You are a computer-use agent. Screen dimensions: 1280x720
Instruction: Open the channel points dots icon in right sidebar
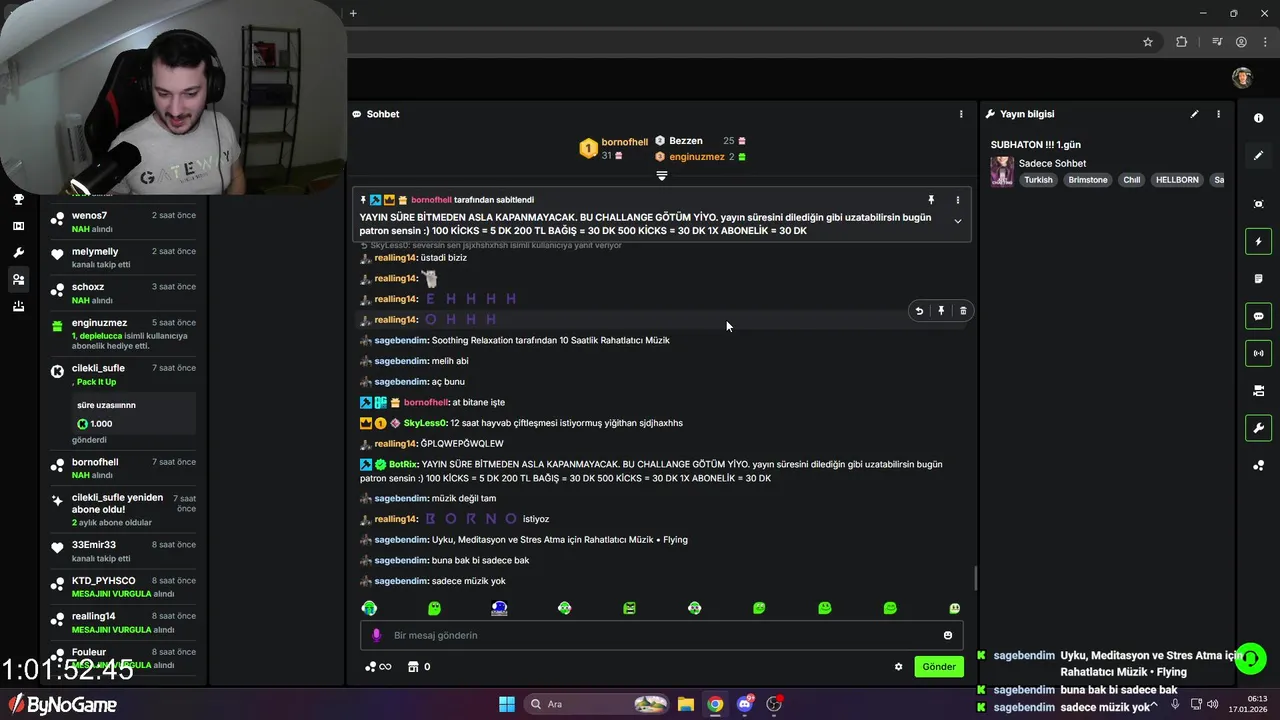(x=1258, y=465)
